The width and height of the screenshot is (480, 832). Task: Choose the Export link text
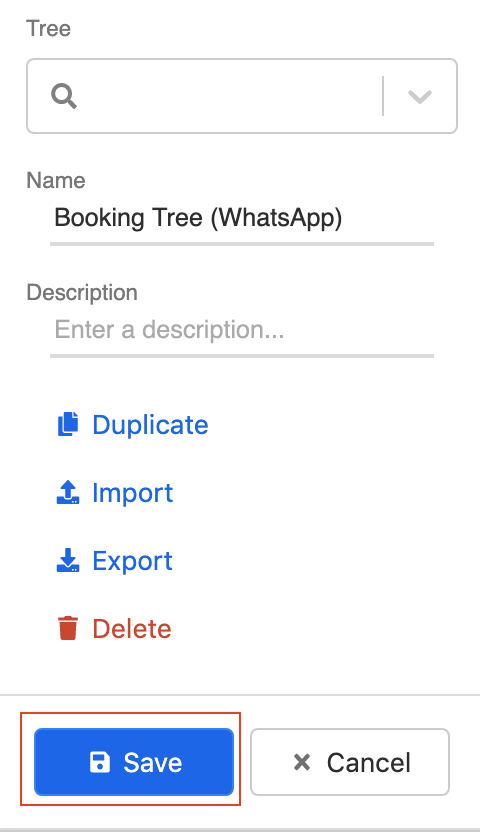(x=133, y=561)
